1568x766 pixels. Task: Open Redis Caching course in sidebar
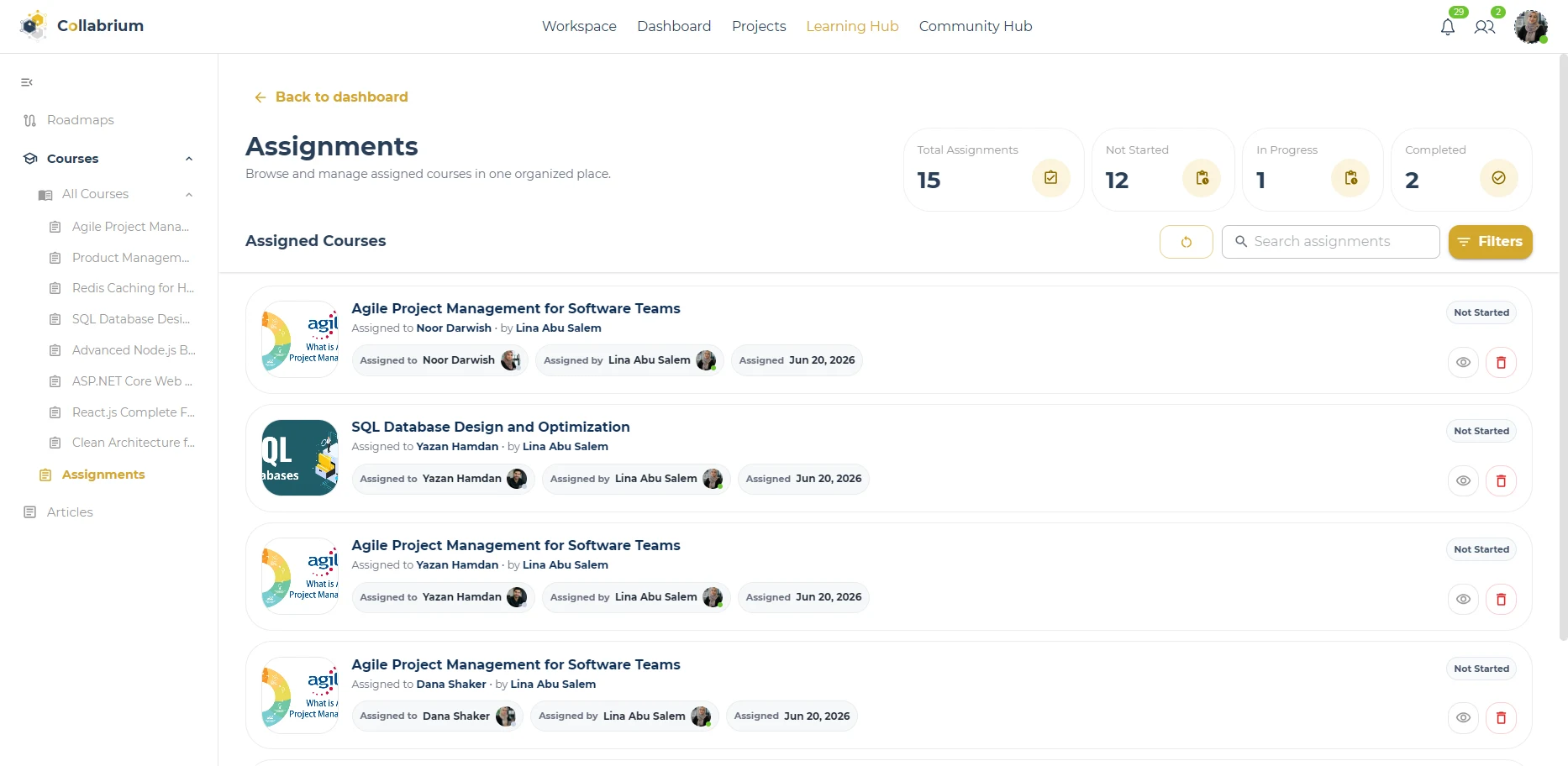[133, 288]
